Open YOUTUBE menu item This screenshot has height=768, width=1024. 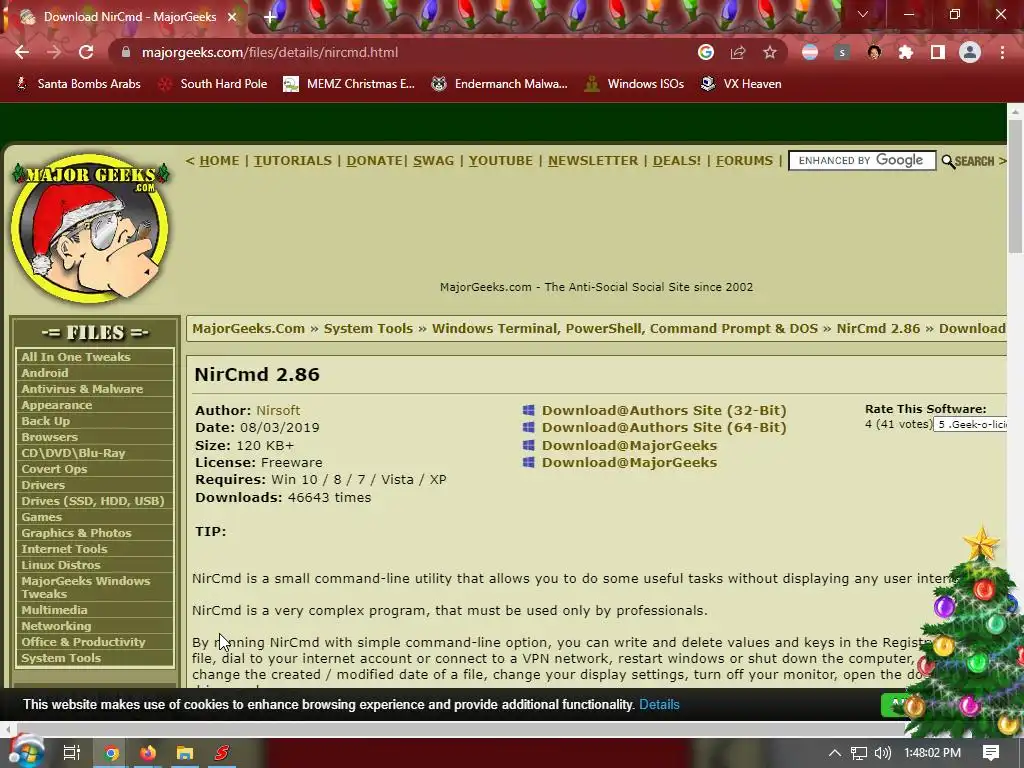[x=501, y=161]
